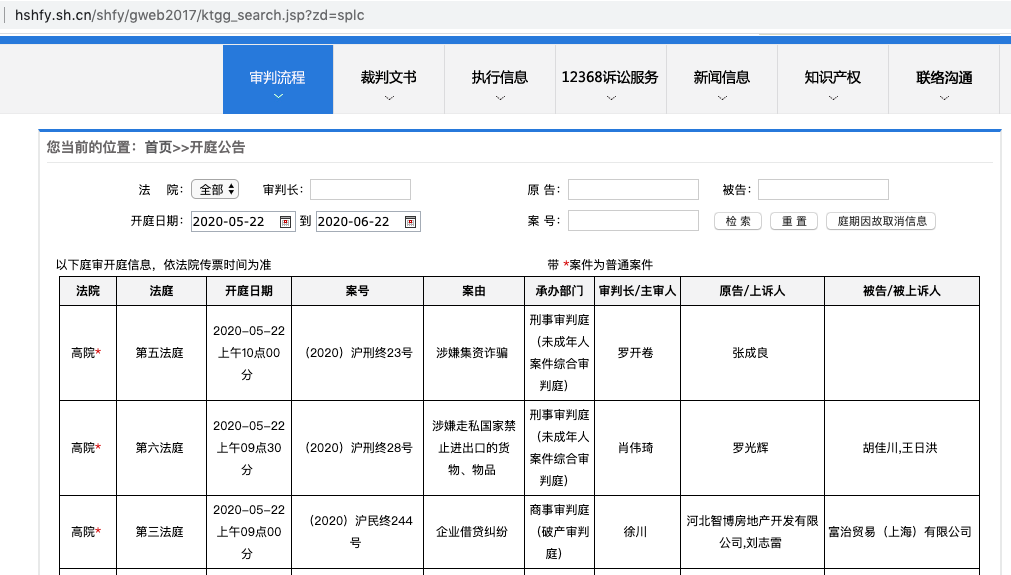The width and height of the screenshot is (1011, 575).
Task: Open the 法院 court dropdown
Action: 215,189
